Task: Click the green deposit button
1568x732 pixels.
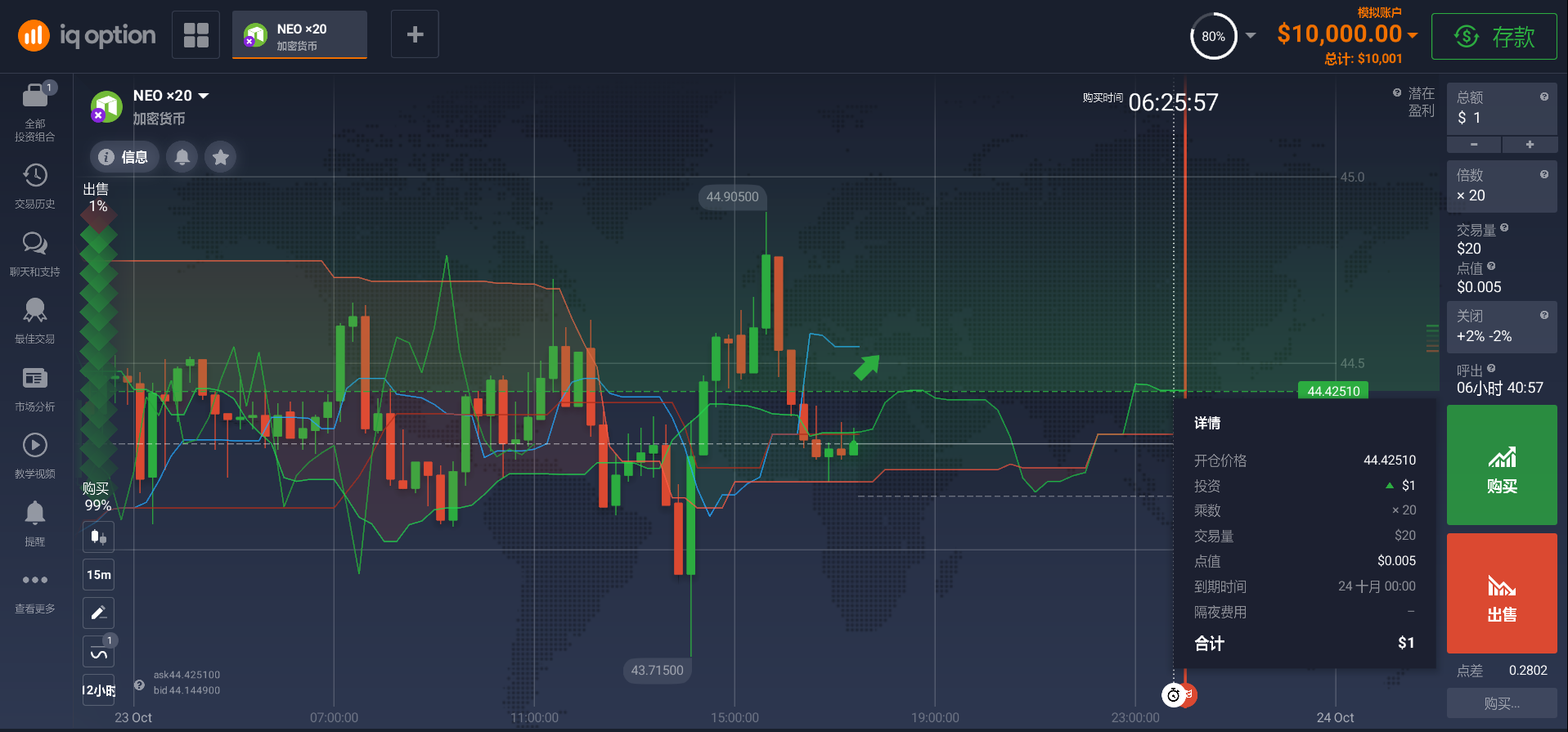Action: (1494, 36)
